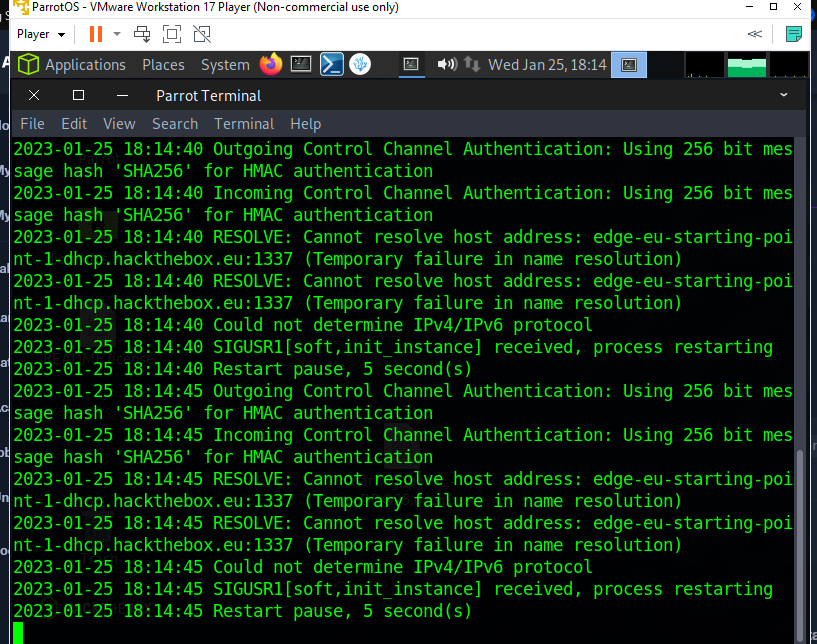
Task: Mute audio with the speaker icon
Action: coord(446,63)
